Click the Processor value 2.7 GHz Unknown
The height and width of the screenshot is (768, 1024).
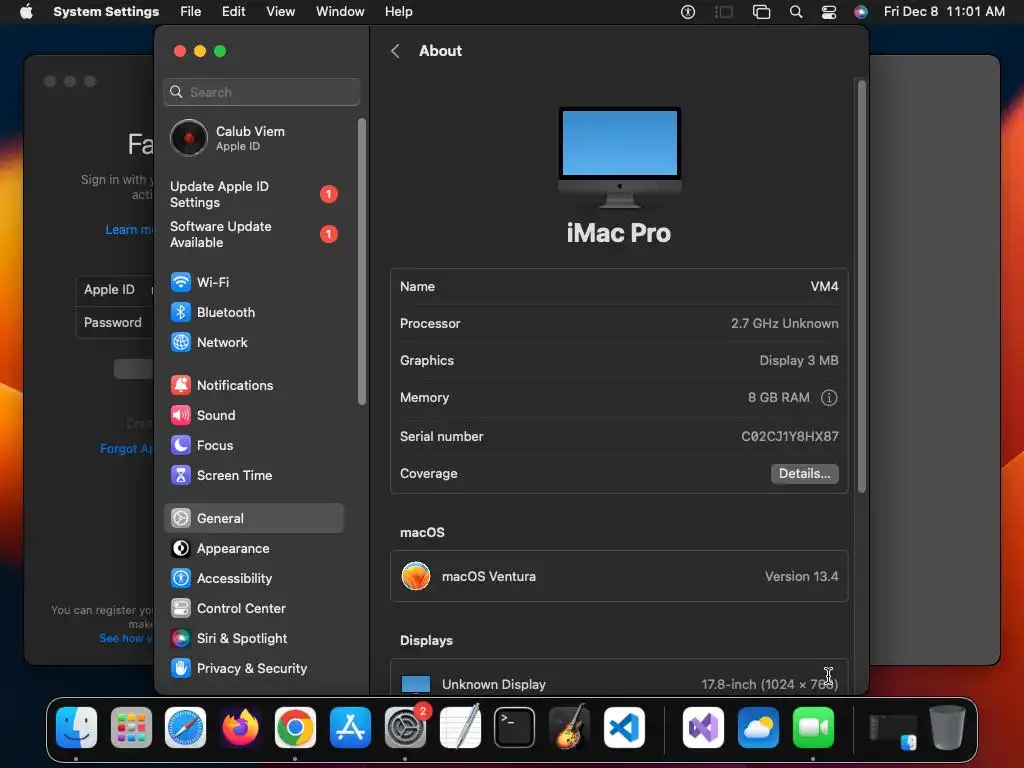784,323
